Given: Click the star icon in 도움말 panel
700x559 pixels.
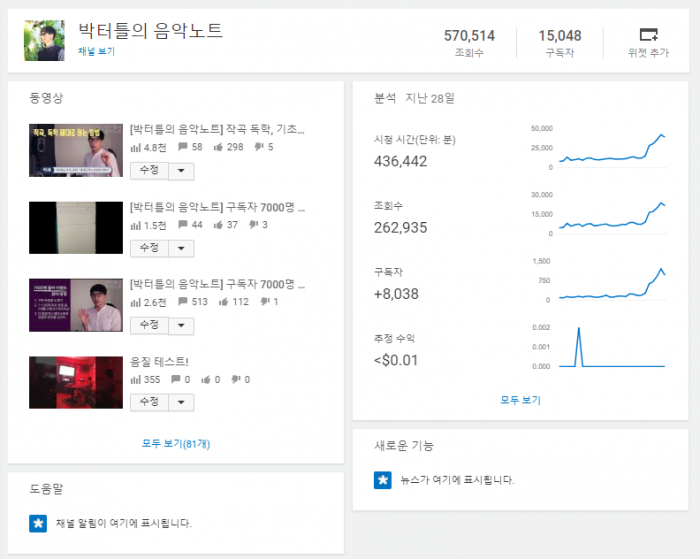Looking at the screenshot, I should [x=38, y=522].
